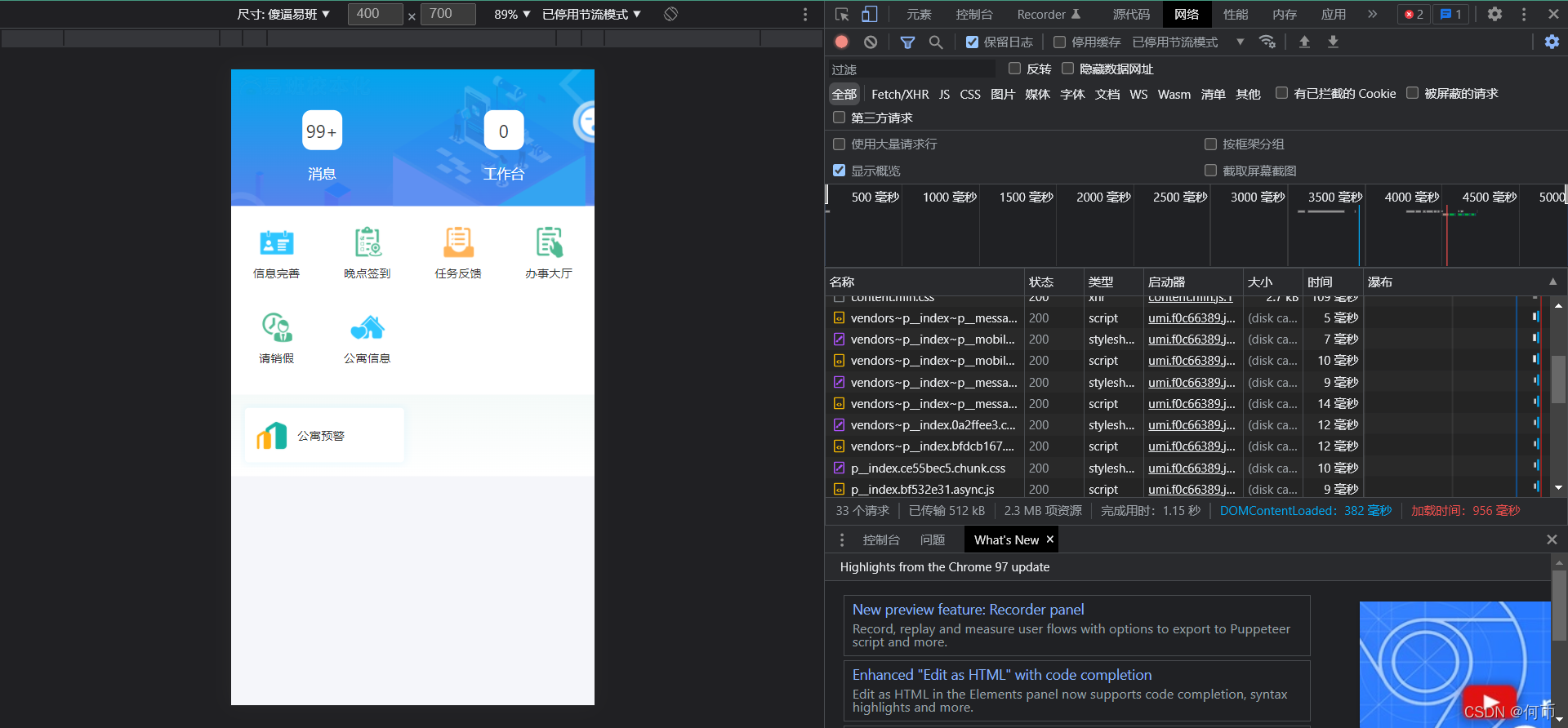Clear the network log icon
Viewport: 1568px width, 728px height.
pos(871,42)
